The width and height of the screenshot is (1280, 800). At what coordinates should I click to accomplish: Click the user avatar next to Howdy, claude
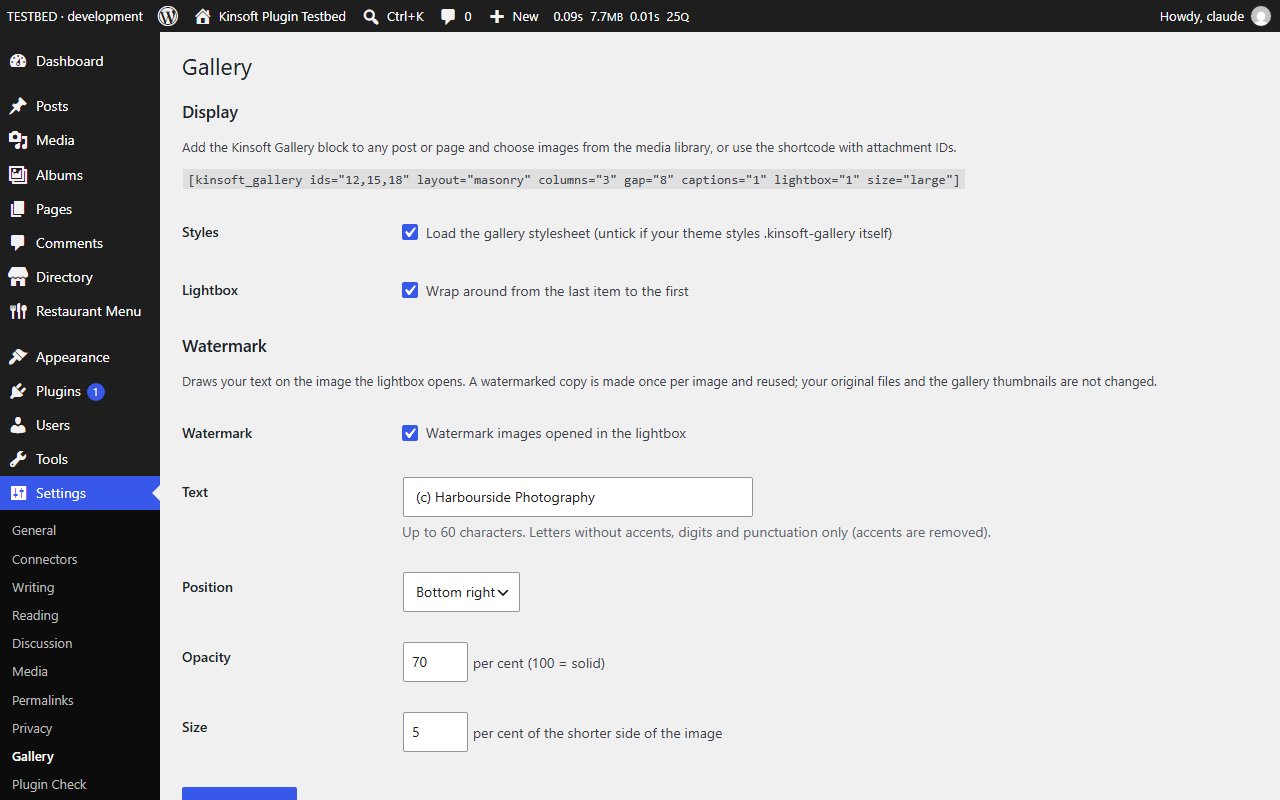[1260, 16]
